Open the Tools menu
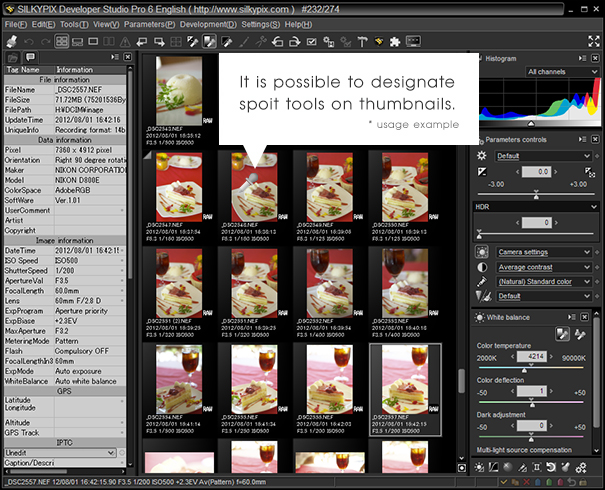This screenshot has height=490, width=605. click(x=74, y=24)
